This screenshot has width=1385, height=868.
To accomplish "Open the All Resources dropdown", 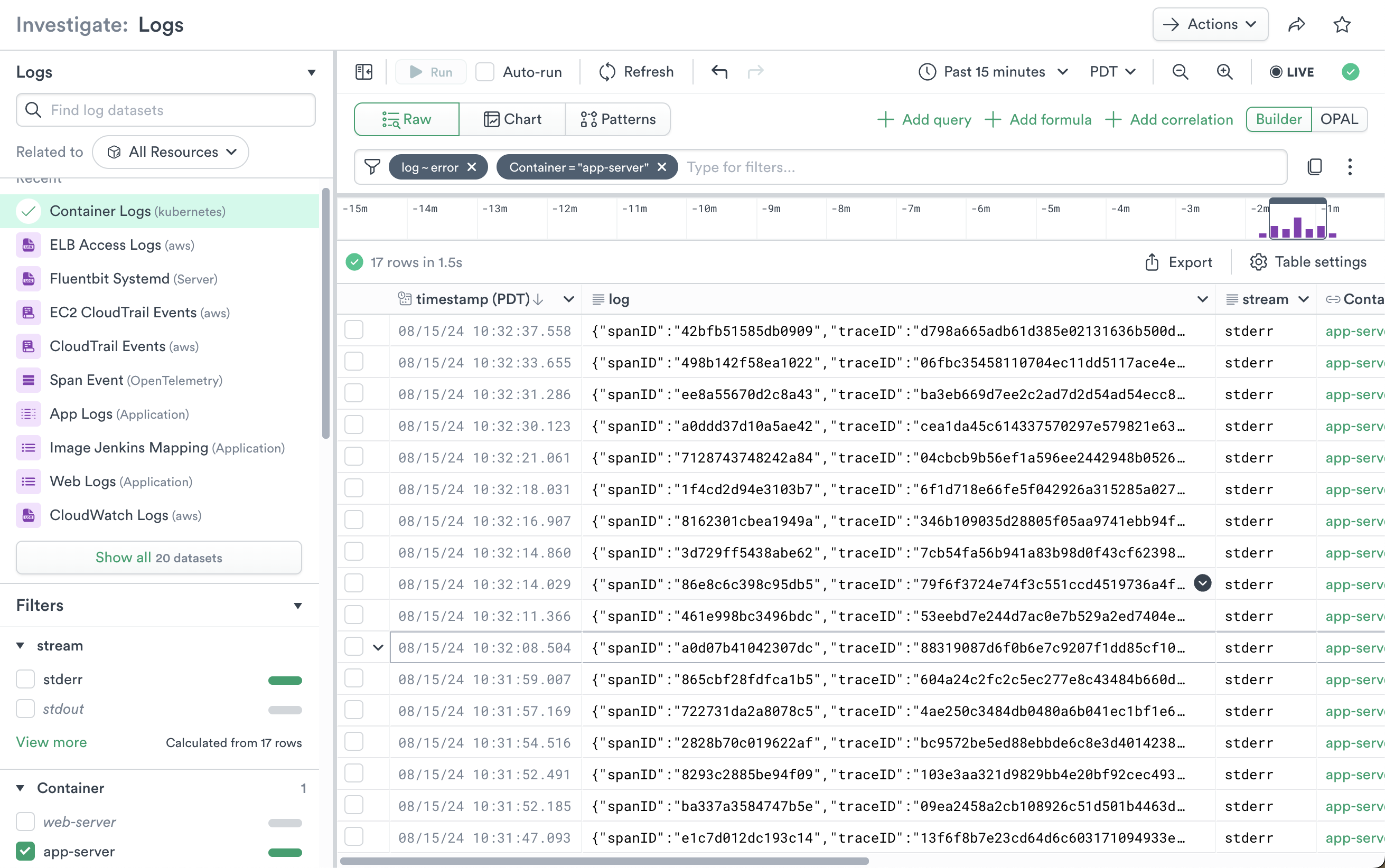I will pyautogui.click(x=171, y=152).
